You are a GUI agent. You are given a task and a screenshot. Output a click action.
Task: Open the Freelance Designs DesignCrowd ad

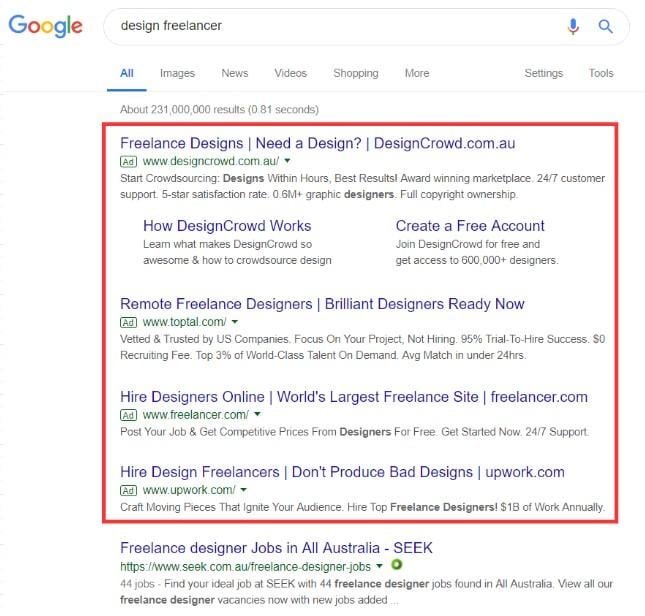318,143
